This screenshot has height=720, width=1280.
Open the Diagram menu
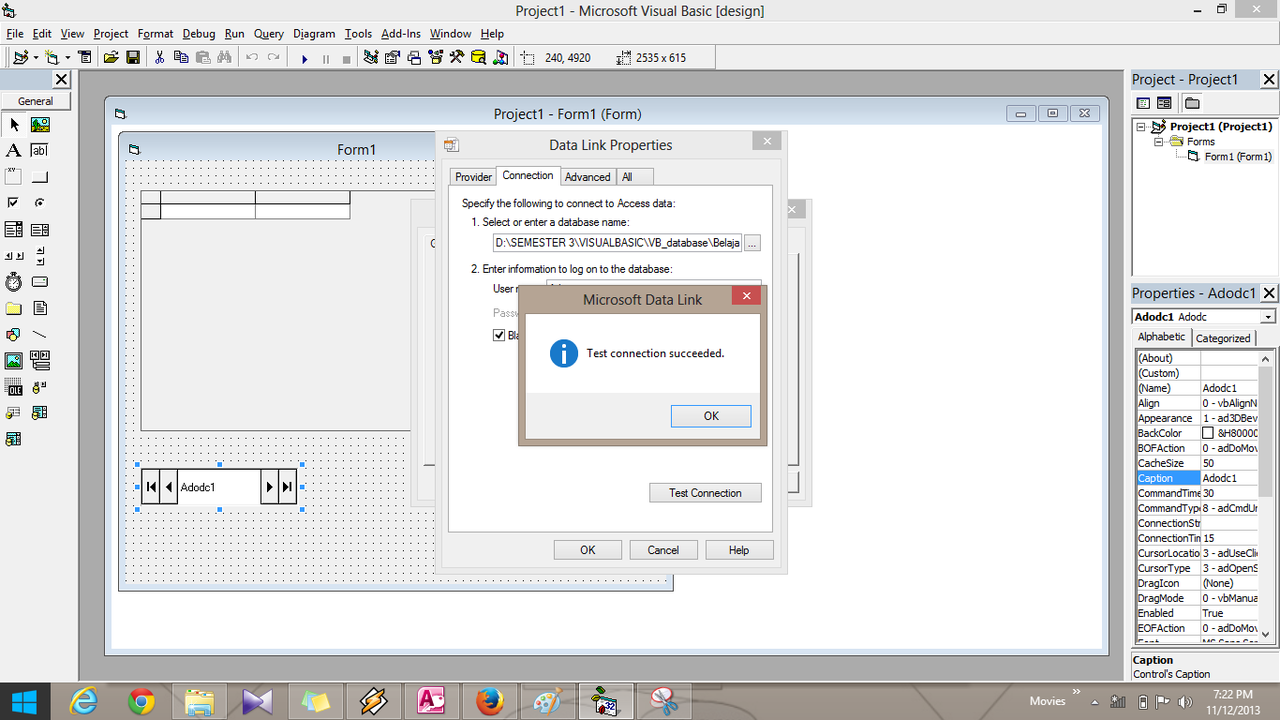click(314, 34)
